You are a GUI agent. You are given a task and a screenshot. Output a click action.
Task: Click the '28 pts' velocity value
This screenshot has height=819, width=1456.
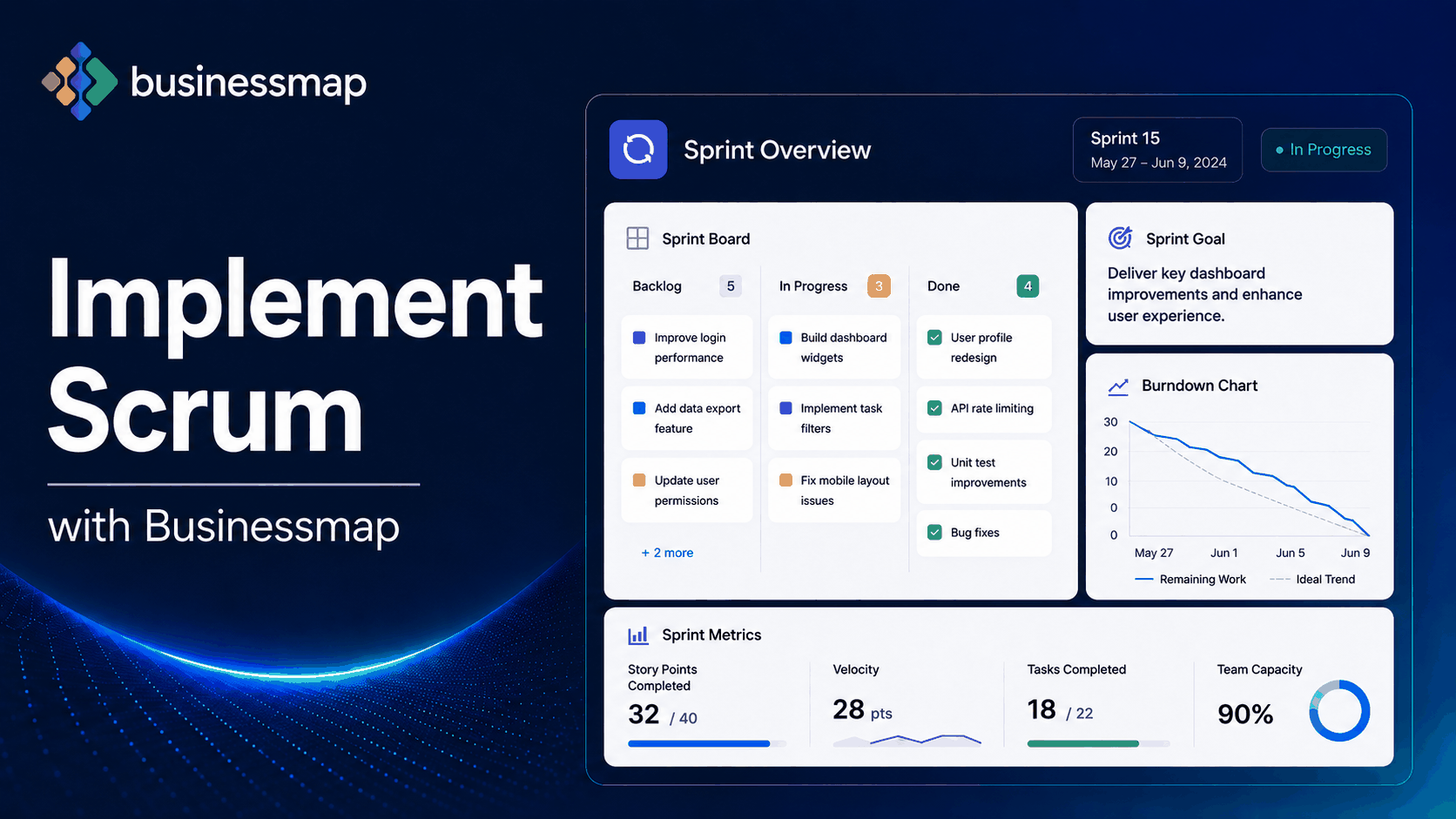(862, 710)
